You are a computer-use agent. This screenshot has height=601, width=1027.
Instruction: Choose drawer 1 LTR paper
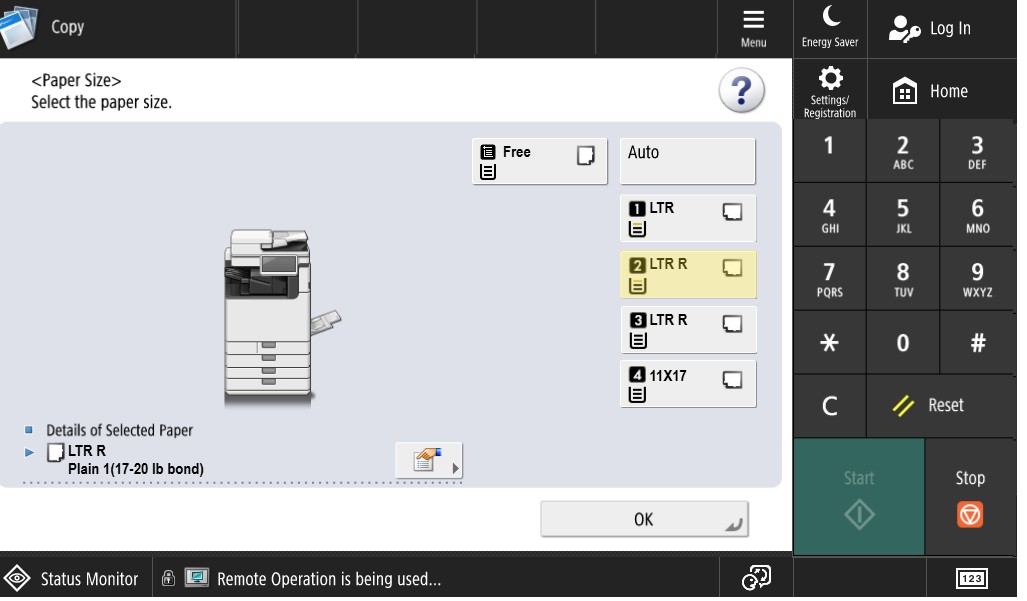click(x=688, y=218)
